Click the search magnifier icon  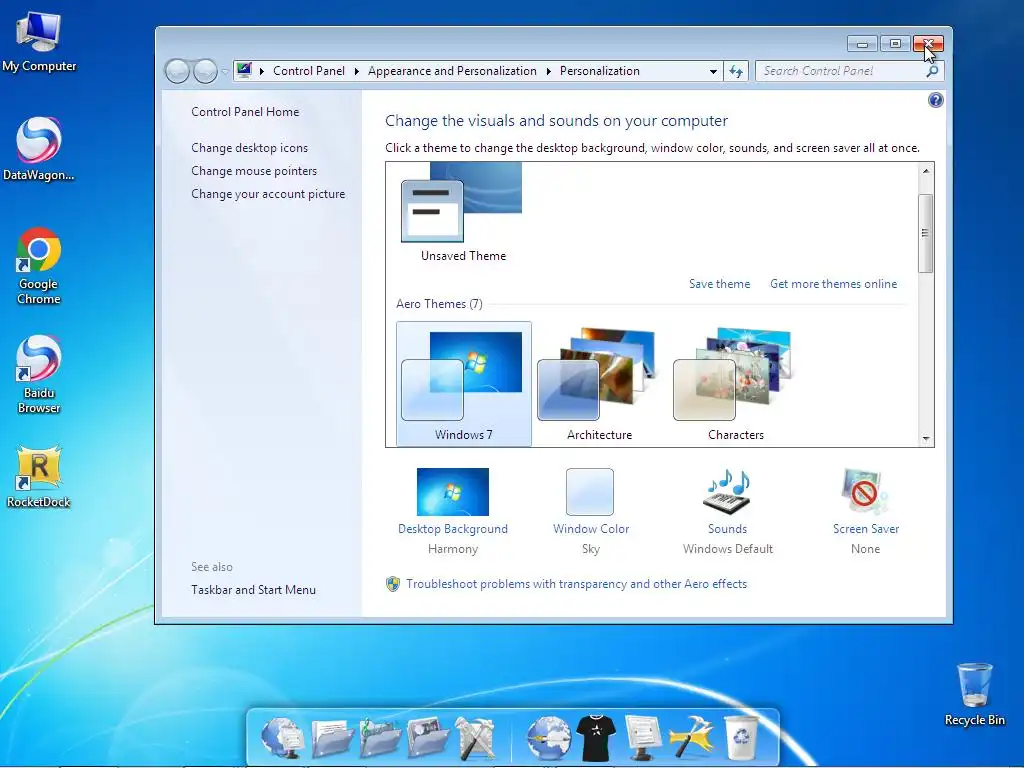click(x=932, y=71)
